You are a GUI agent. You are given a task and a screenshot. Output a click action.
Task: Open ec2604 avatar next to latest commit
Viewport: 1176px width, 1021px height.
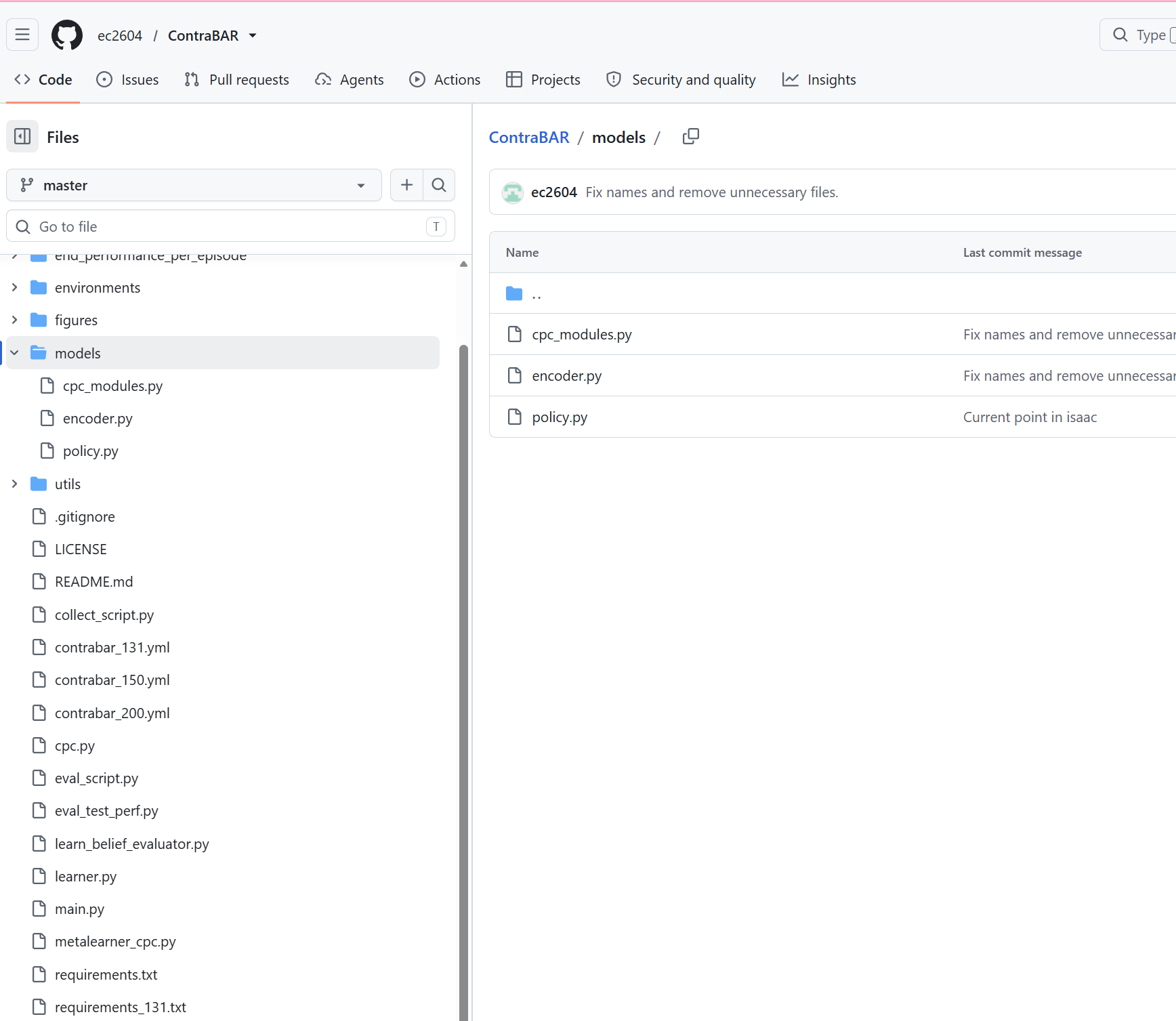pyautogui.click(x=513, y=192)
